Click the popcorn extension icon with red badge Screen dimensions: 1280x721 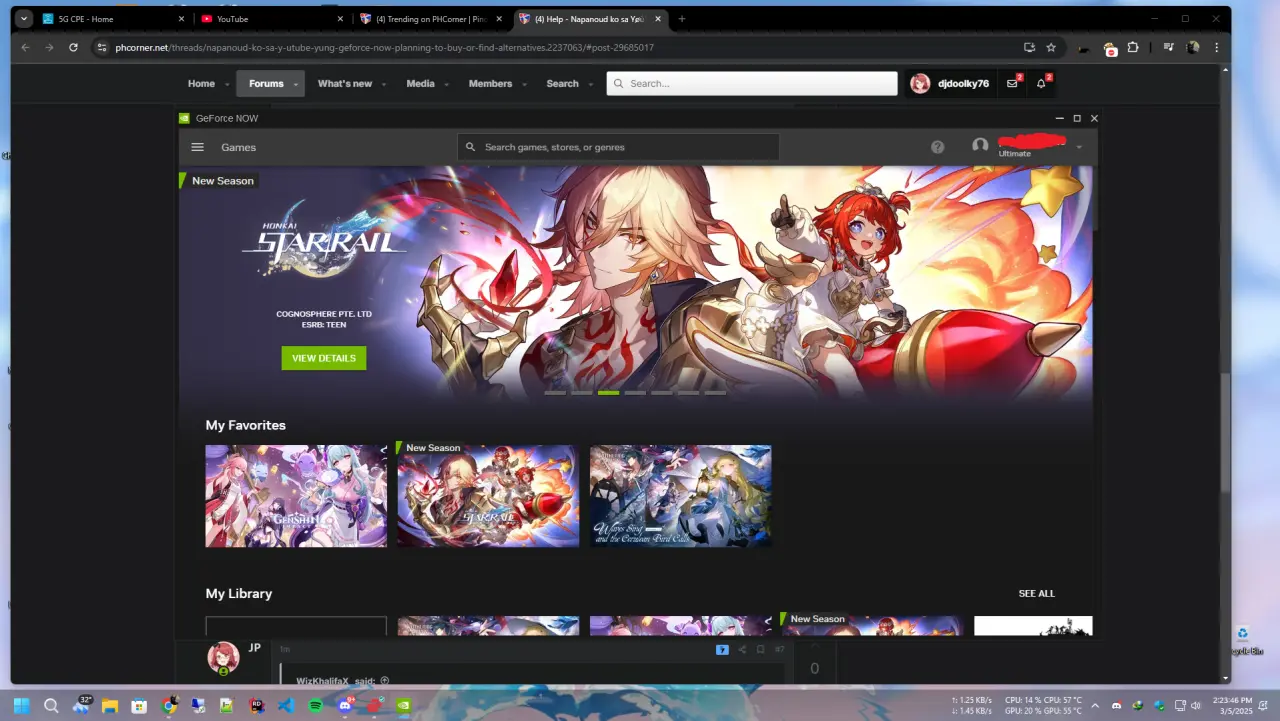pos(1109,48)
